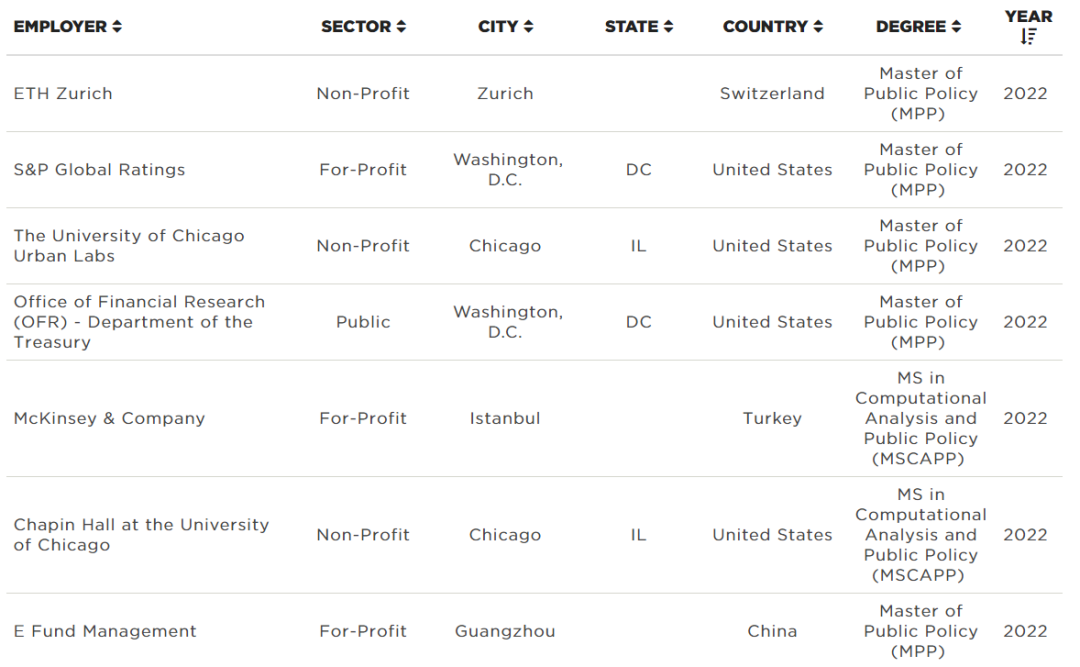
Task: Sort table by EMPLOYER header
Action: click(61, 27)
